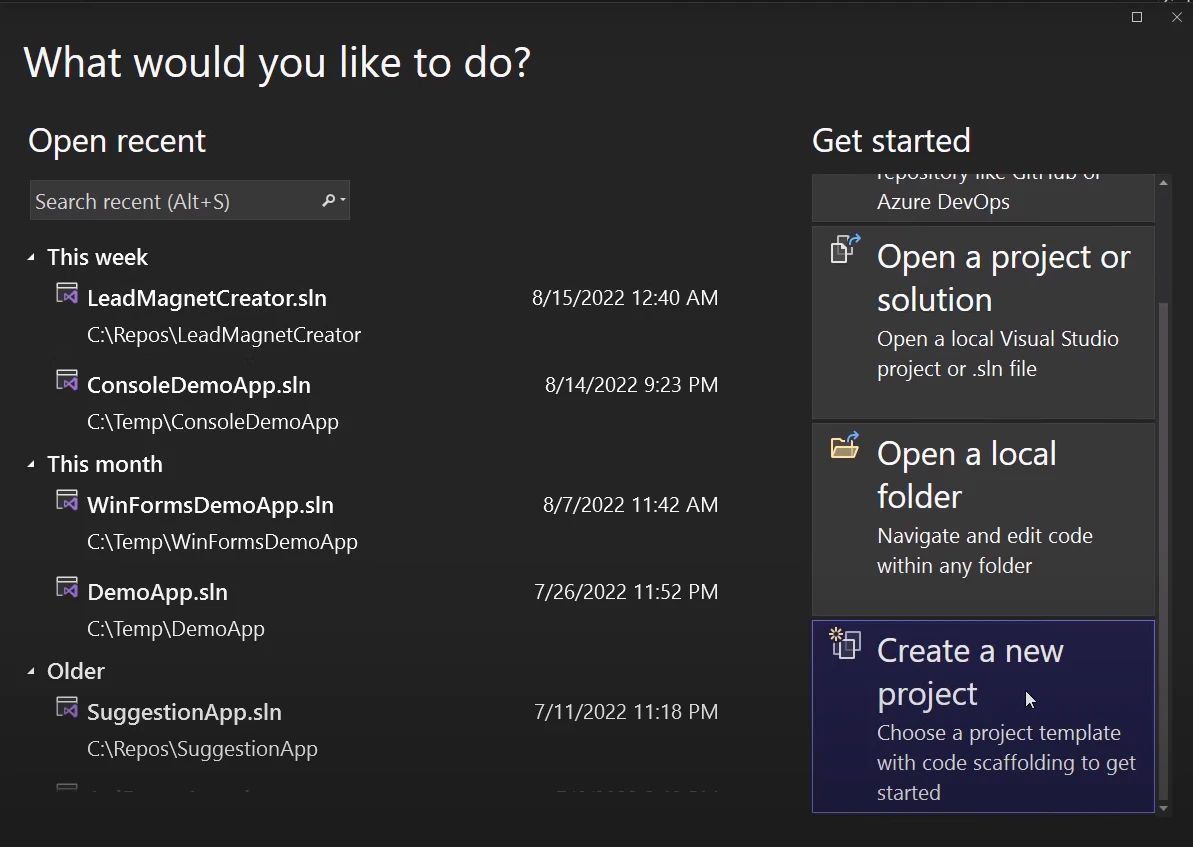This screenshot has width=1193, height=847.
Task: Click the date 8/7/2022 11:42 AM
Action: click(630, 505)
